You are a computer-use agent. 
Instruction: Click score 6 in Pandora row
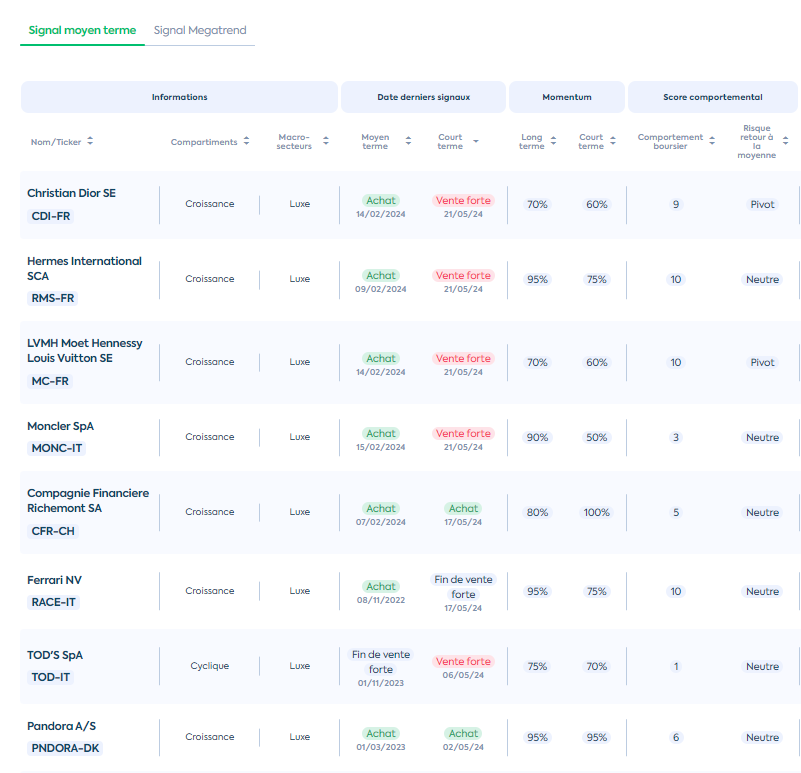tap(675, 737)
